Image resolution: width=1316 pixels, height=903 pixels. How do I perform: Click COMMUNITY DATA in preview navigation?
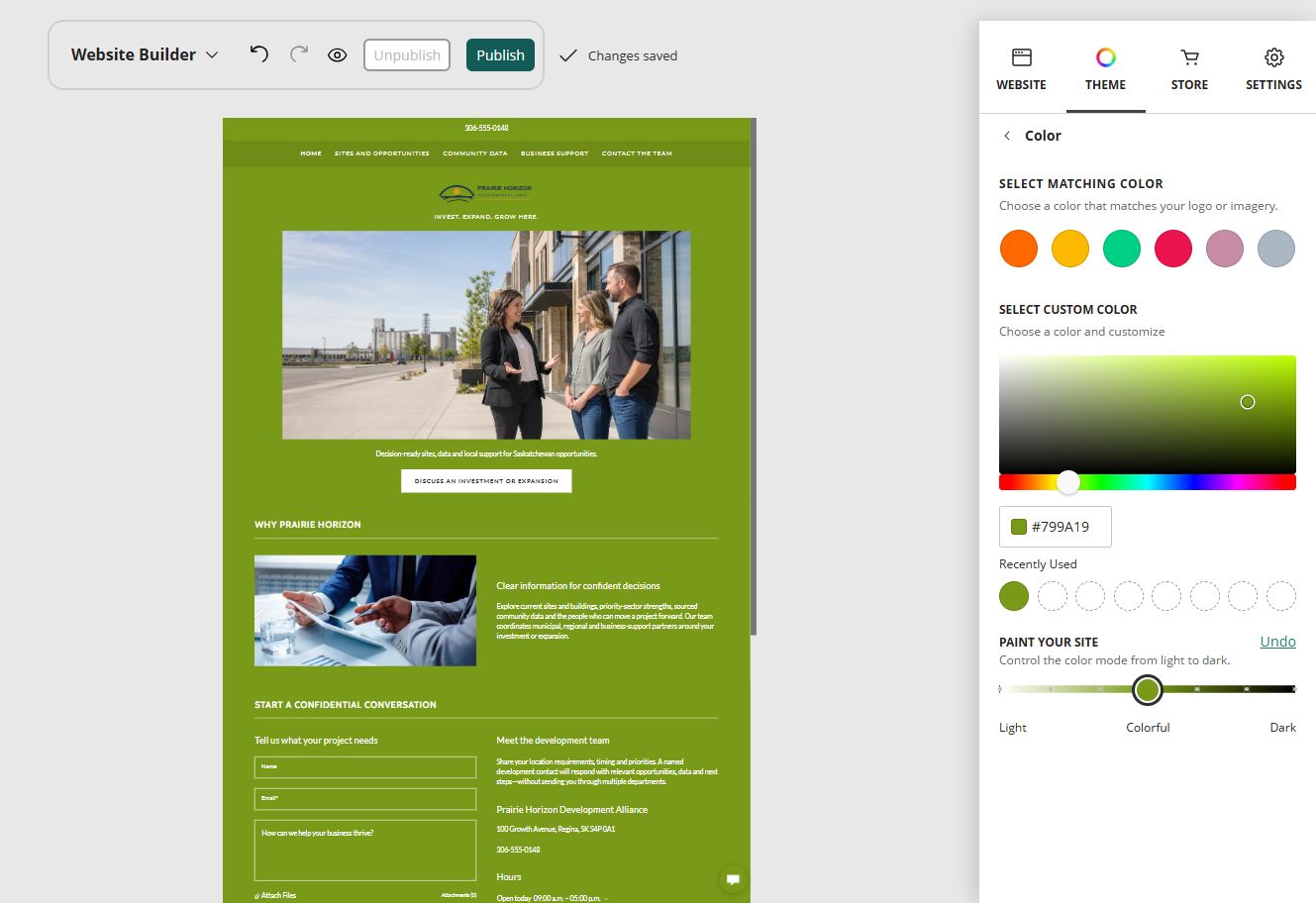[x=475, y=153]
